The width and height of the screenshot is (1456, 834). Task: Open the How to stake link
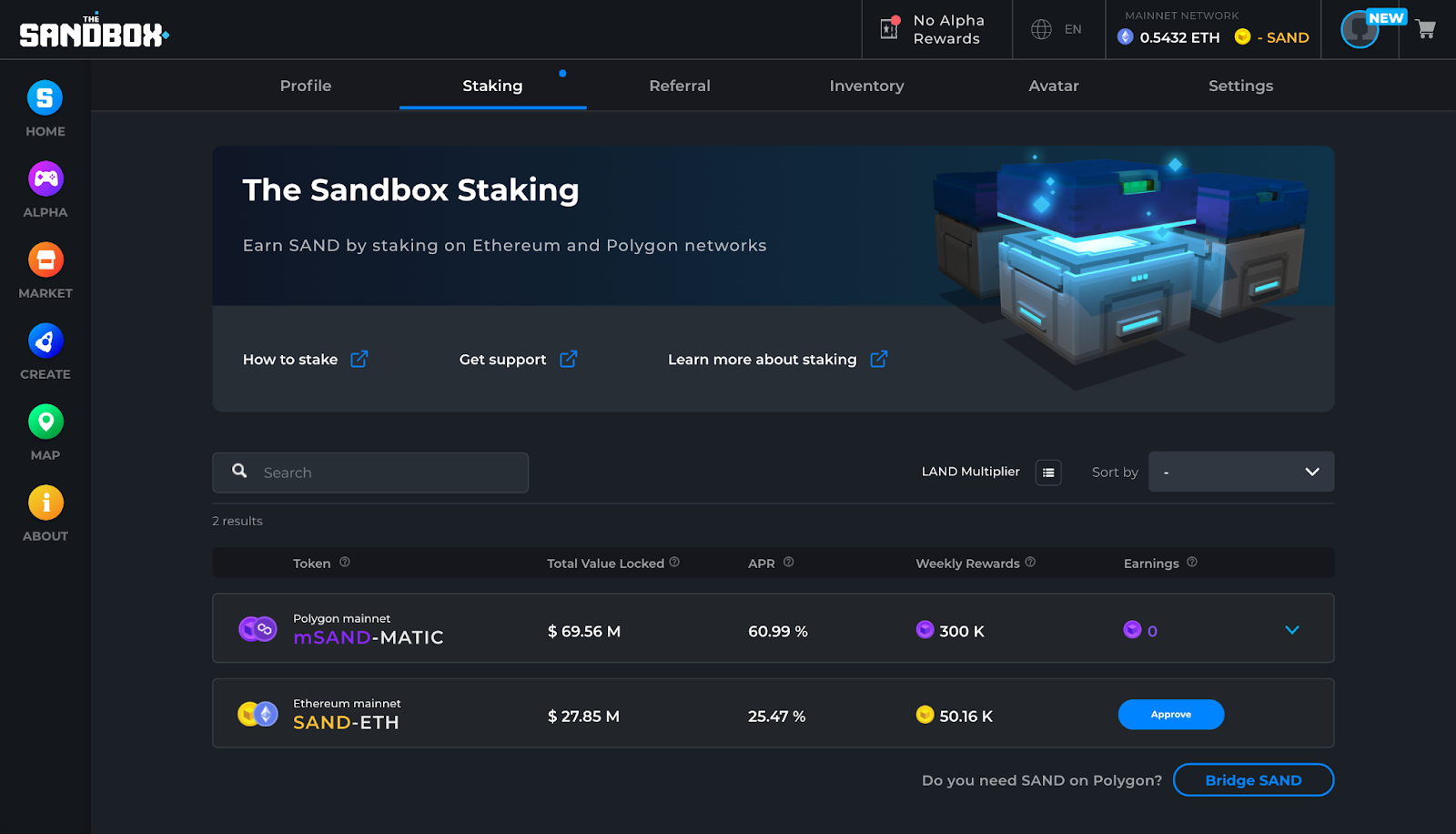pos(290,360)
